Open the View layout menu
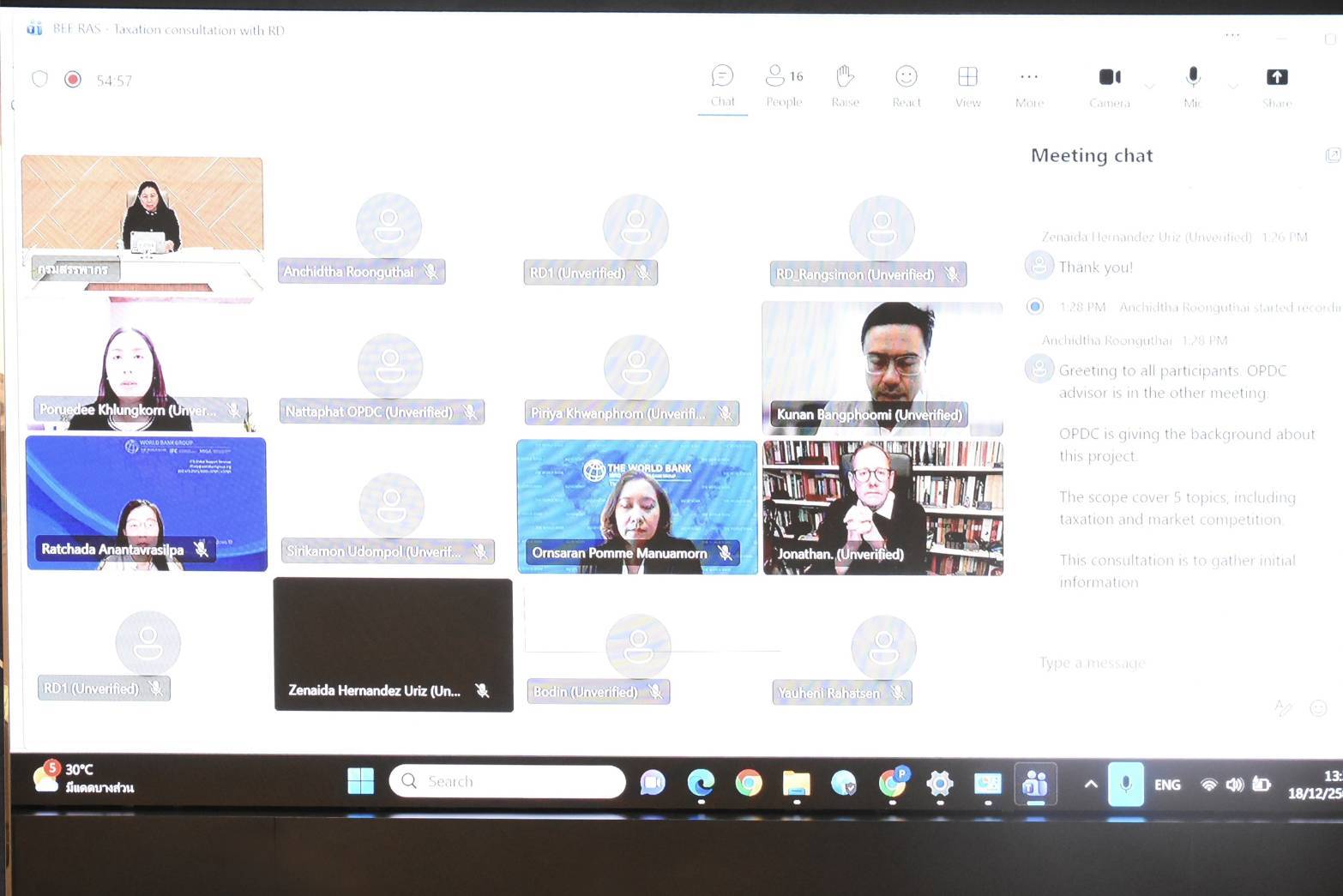 coord(967,86)
